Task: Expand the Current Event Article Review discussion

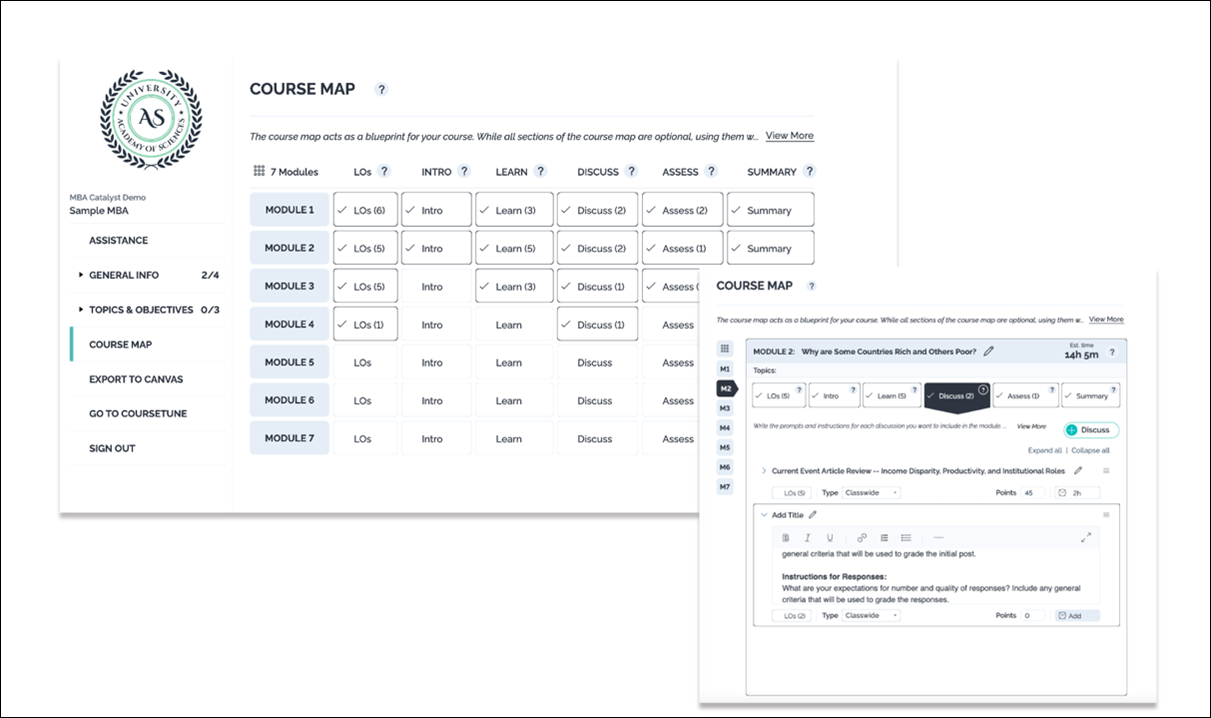Action: pyautogui.click(x=764, y=470)
